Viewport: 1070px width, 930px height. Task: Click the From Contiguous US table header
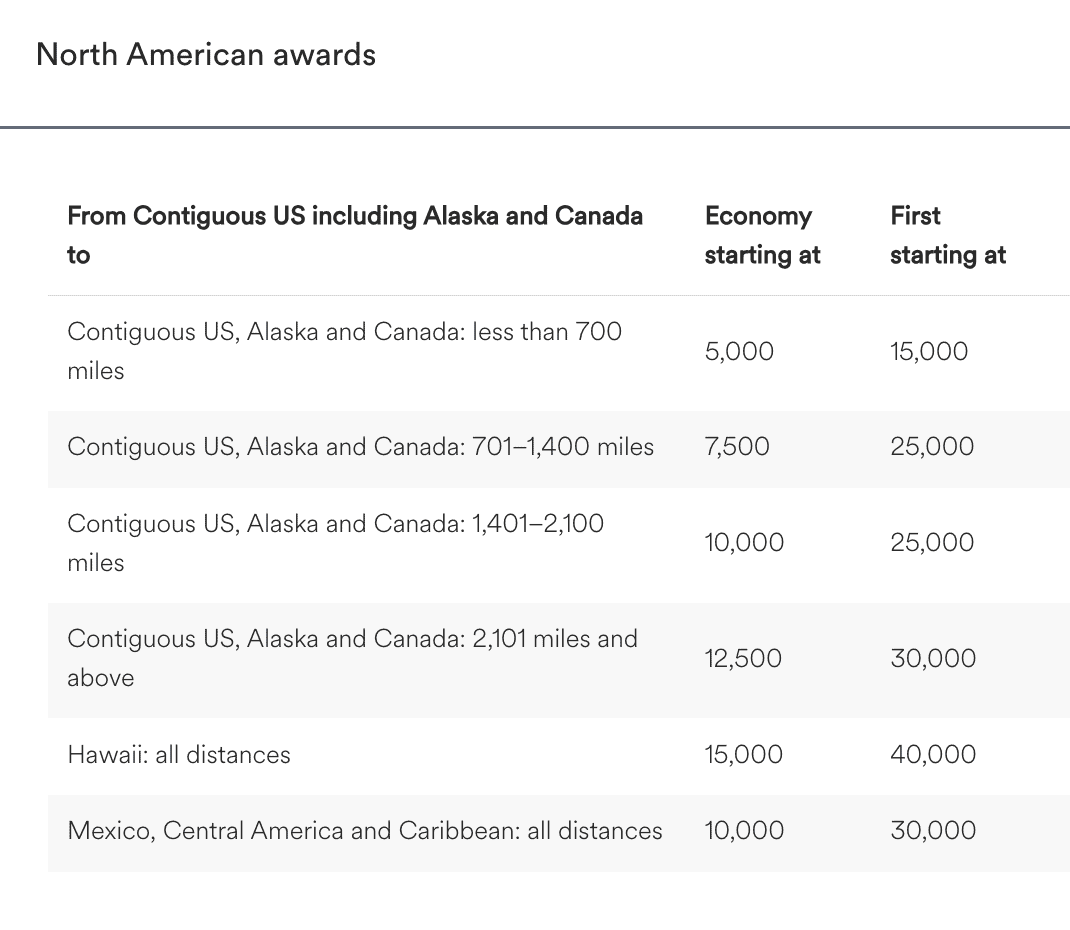[355, 235]
